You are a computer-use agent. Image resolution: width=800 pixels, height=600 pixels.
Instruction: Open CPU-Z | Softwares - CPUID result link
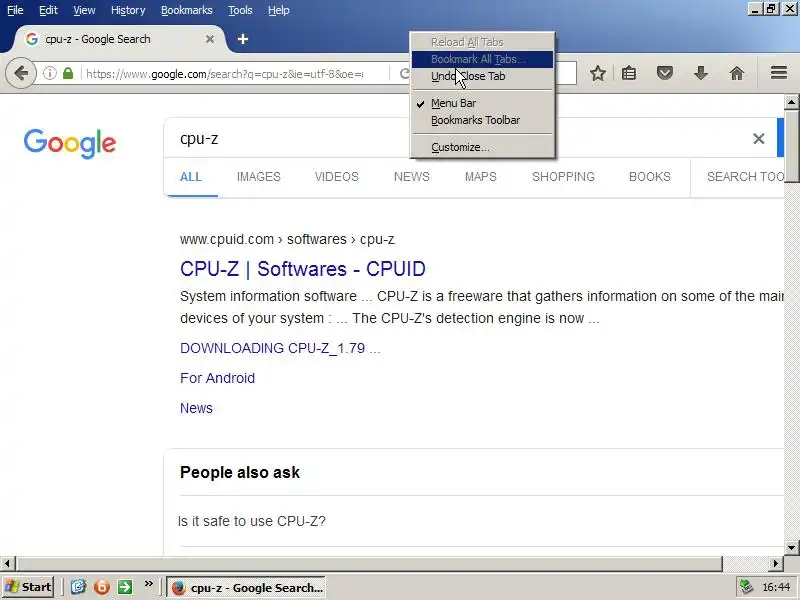coord(303,269)
